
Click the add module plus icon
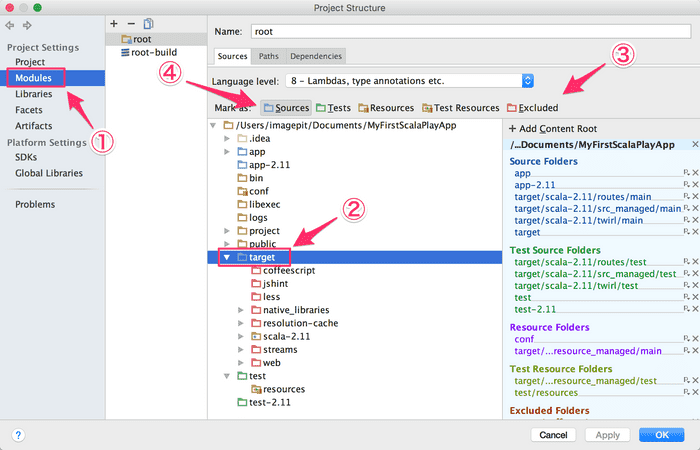114,23
